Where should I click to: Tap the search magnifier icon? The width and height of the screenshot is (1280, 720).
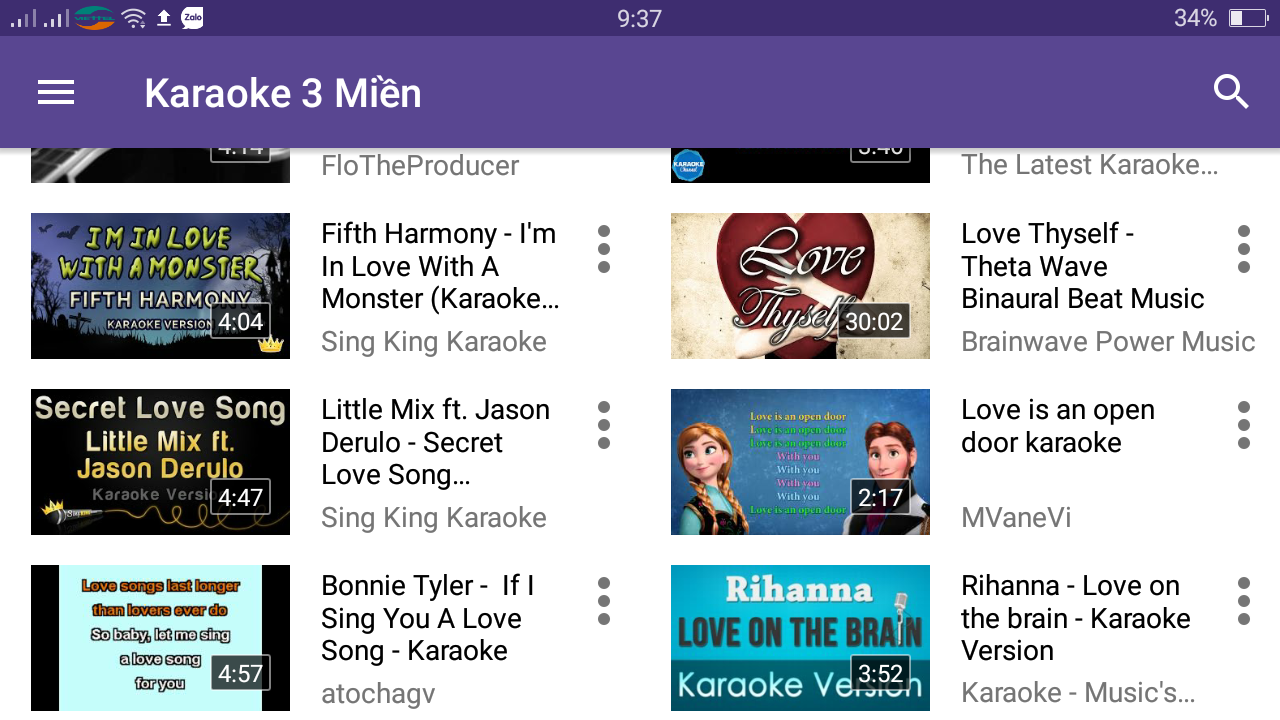pos(1231,92)
